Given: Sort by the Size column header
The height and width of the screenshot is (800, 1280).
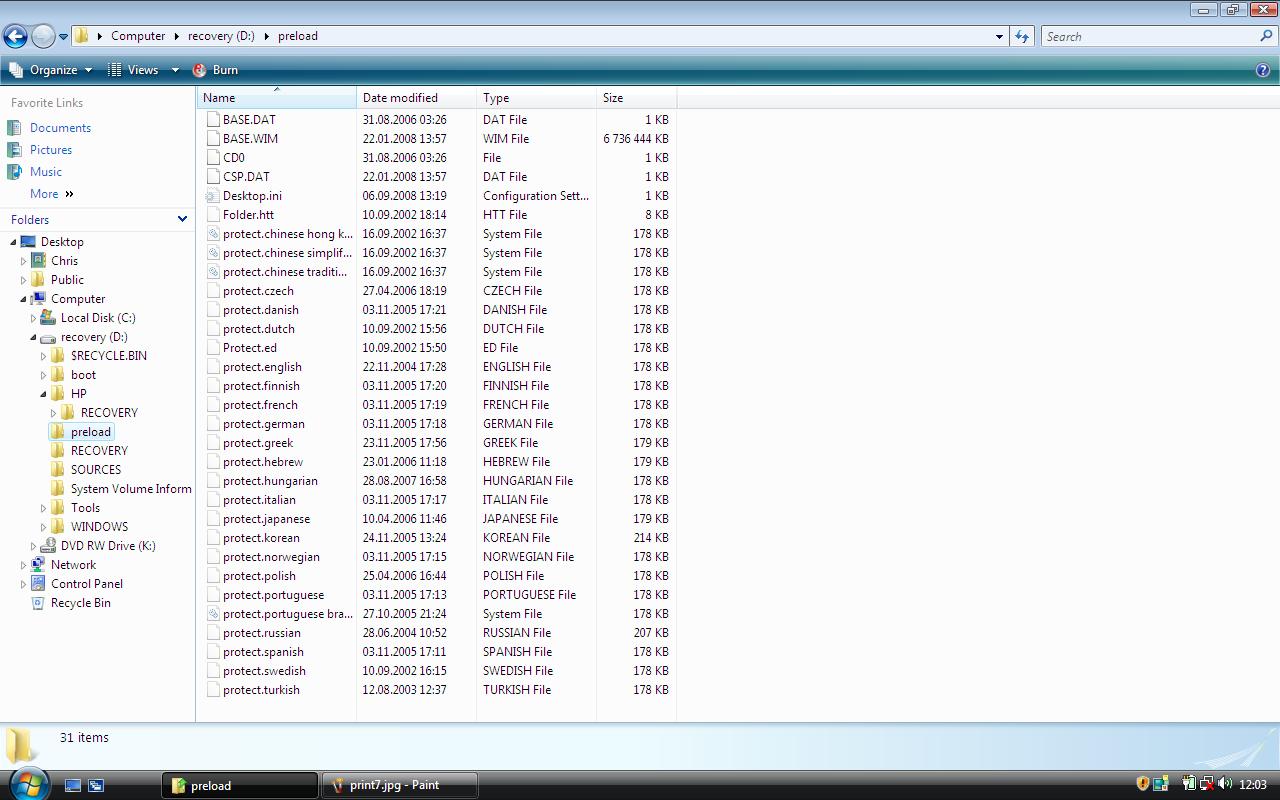Looking at the screenshot, I should pos(637,98).
